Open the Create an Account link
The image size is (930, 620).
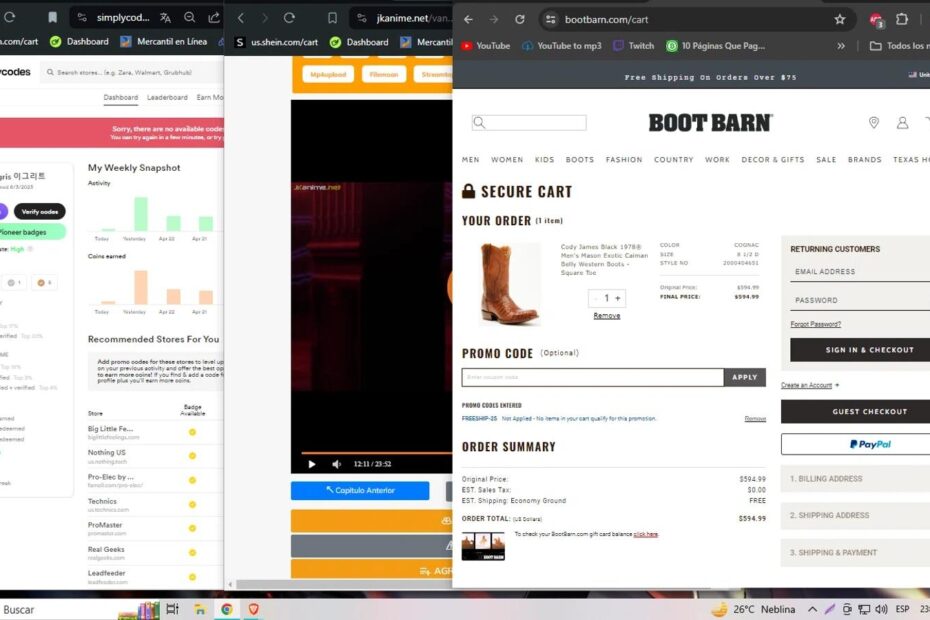point(806,385)
